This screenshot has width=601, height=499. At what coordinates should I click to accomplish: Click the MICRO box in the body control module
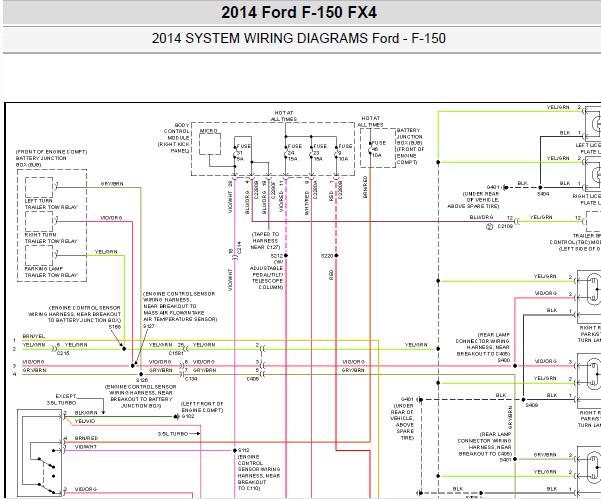pyautogui.click(x=210, y=144)
